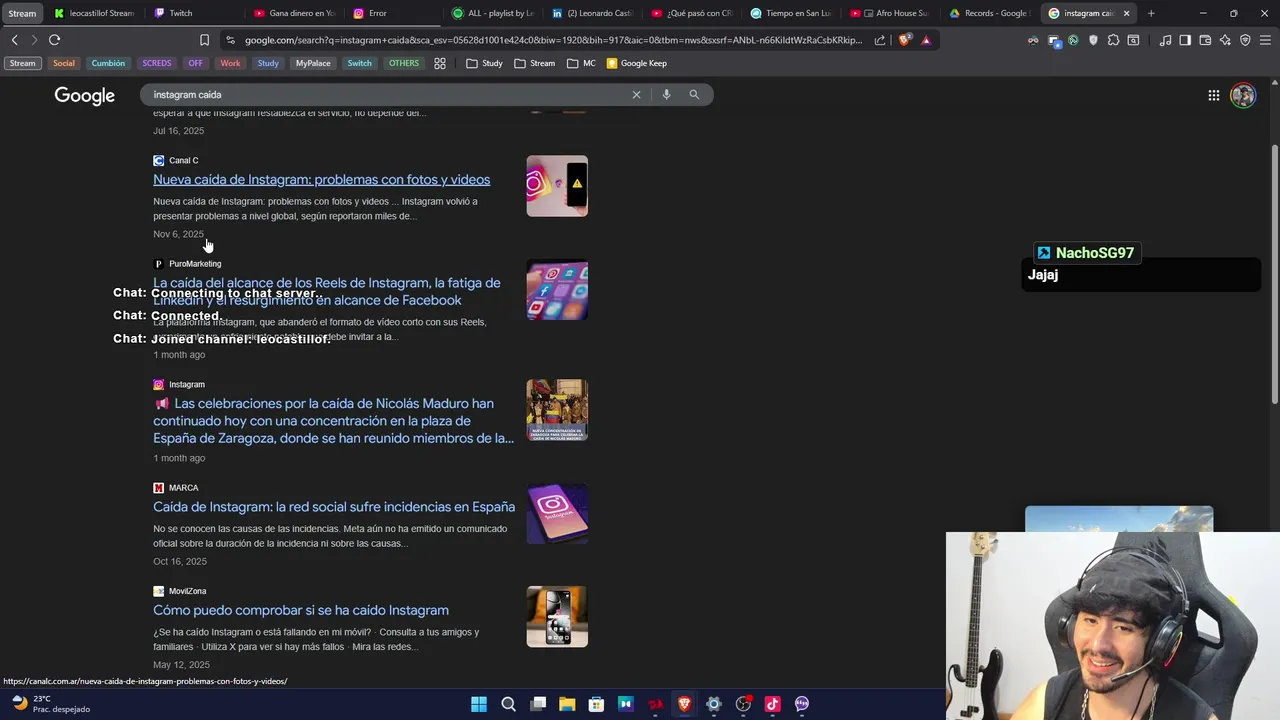Submit search with the magnifier icon
Viewport: 1280px width, 720px height.
tap(694, 94)
